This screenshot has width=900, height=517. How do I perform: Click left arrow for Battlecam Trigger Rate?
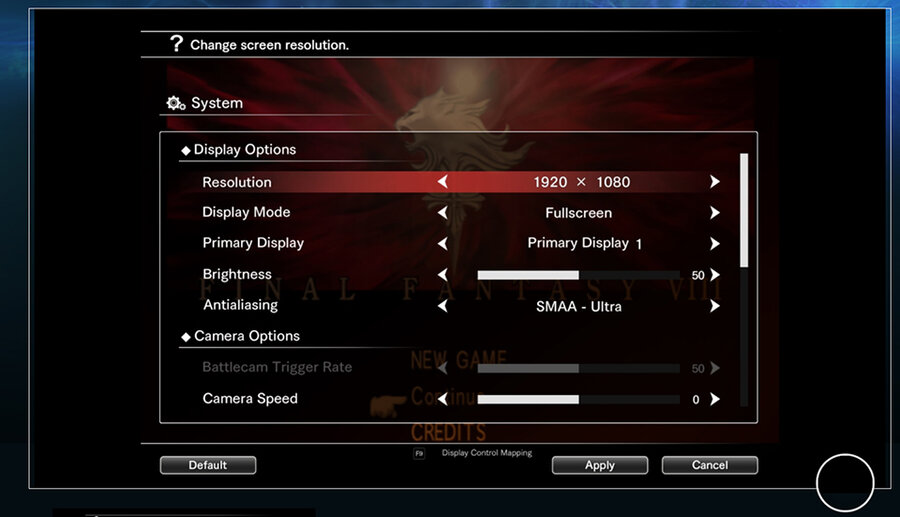click(443, 368)
